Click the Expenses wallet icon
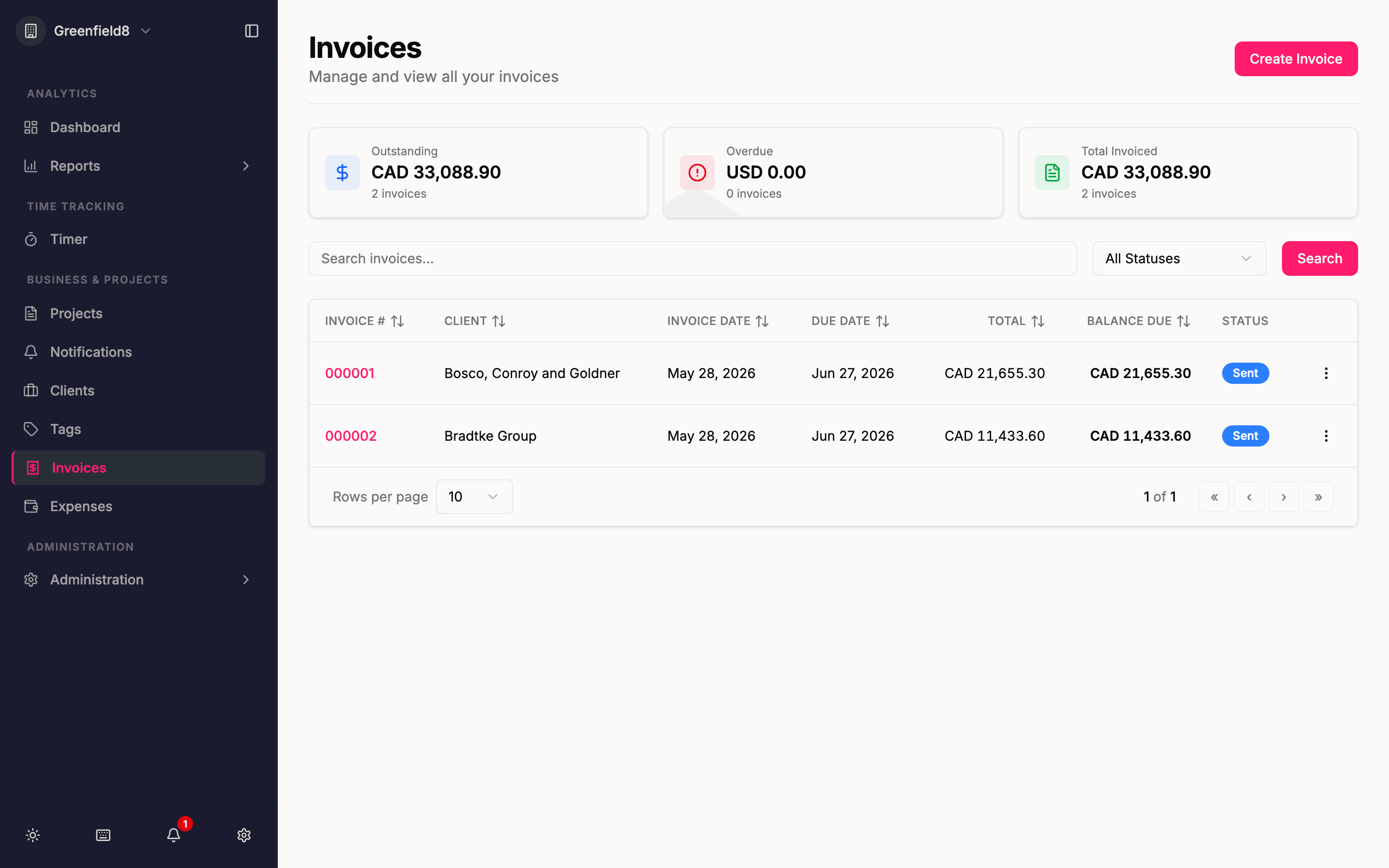This screenshot has width=1389, height=868. point(31,506)
